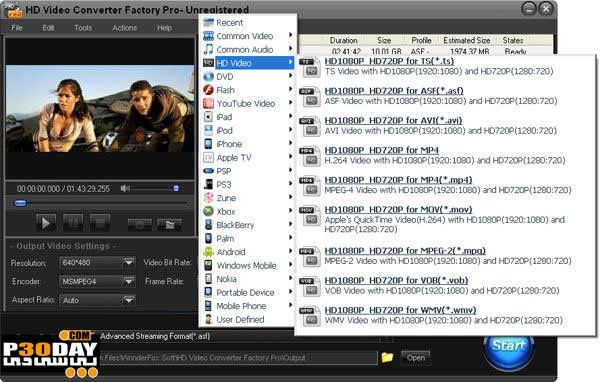Choose HD1080P_HD720P for AVI(*.avi) profile
600x382 pixels.
click(393, 121)
